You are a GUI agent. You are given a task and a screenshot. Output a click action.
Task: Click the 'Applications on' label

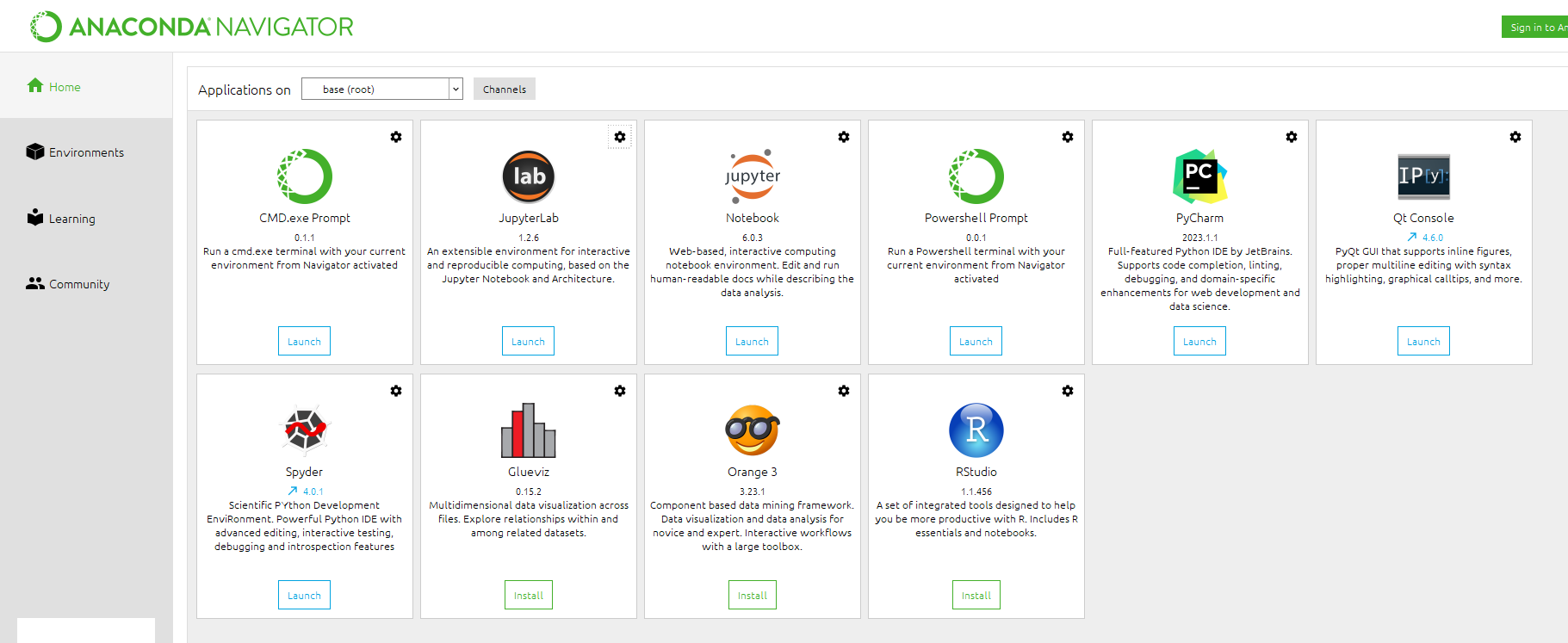(245, 90)
